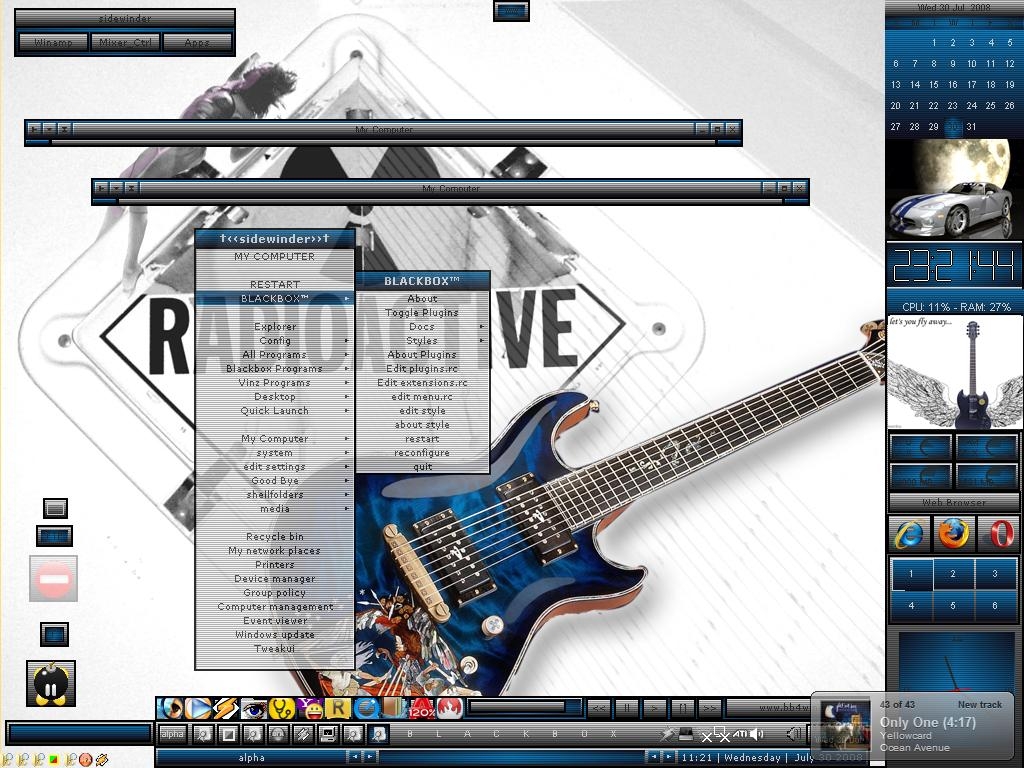Select reconfigure in the BLACKBOX submenu

(423, 453)
